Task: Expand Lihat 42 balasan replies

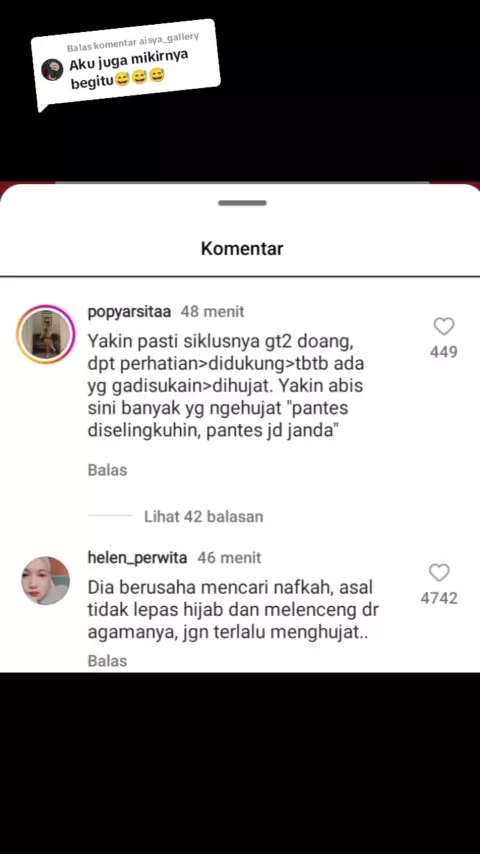Action: 203,516
